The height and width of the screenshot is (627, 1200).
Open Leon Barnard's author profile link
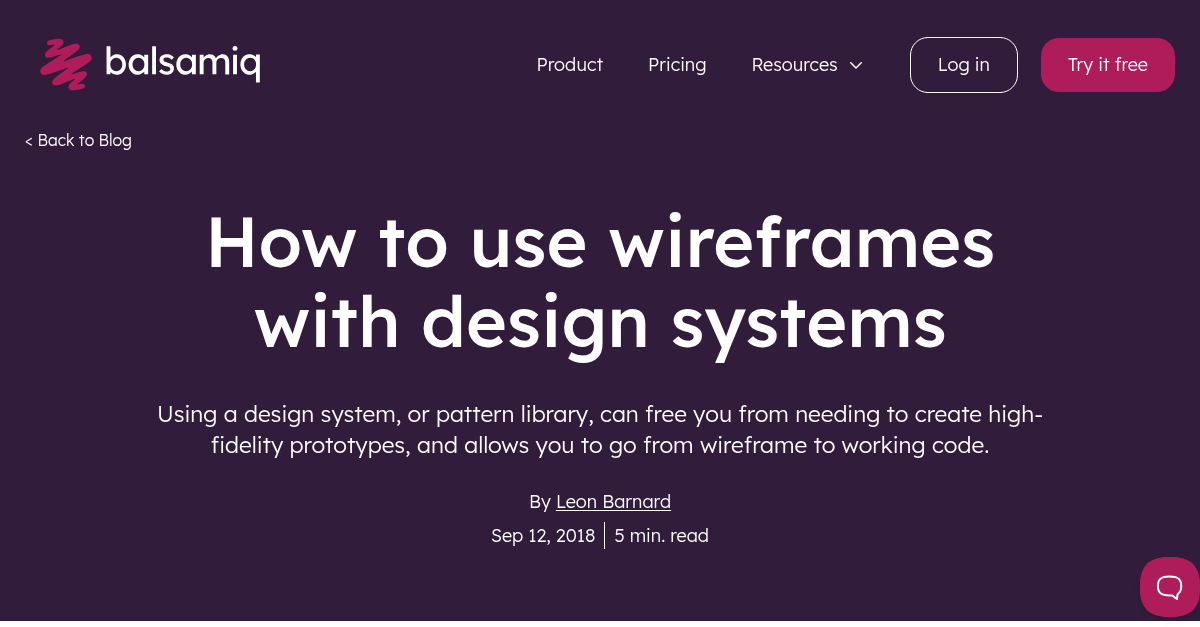click(613, 501)
